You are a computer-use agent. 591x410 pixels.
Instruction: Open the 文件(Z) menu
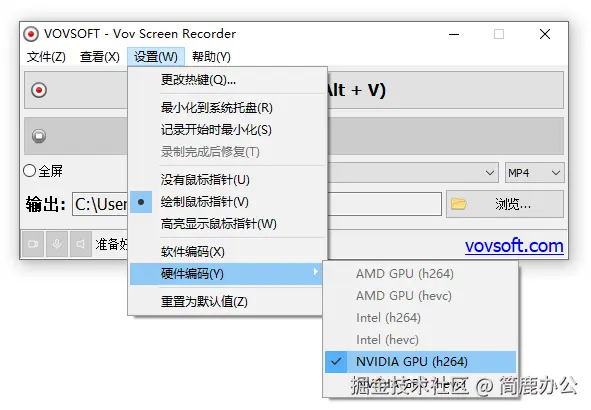[x=46, y=57]
